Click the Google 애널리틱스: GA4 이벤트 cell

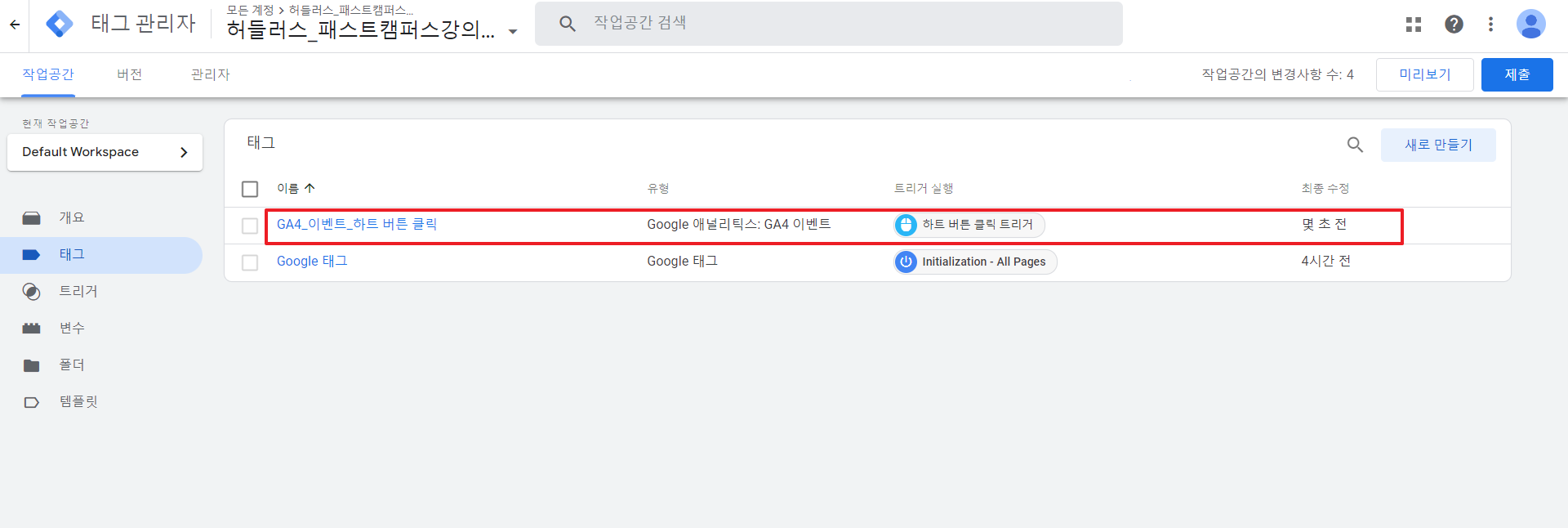[x=739, y=224]
